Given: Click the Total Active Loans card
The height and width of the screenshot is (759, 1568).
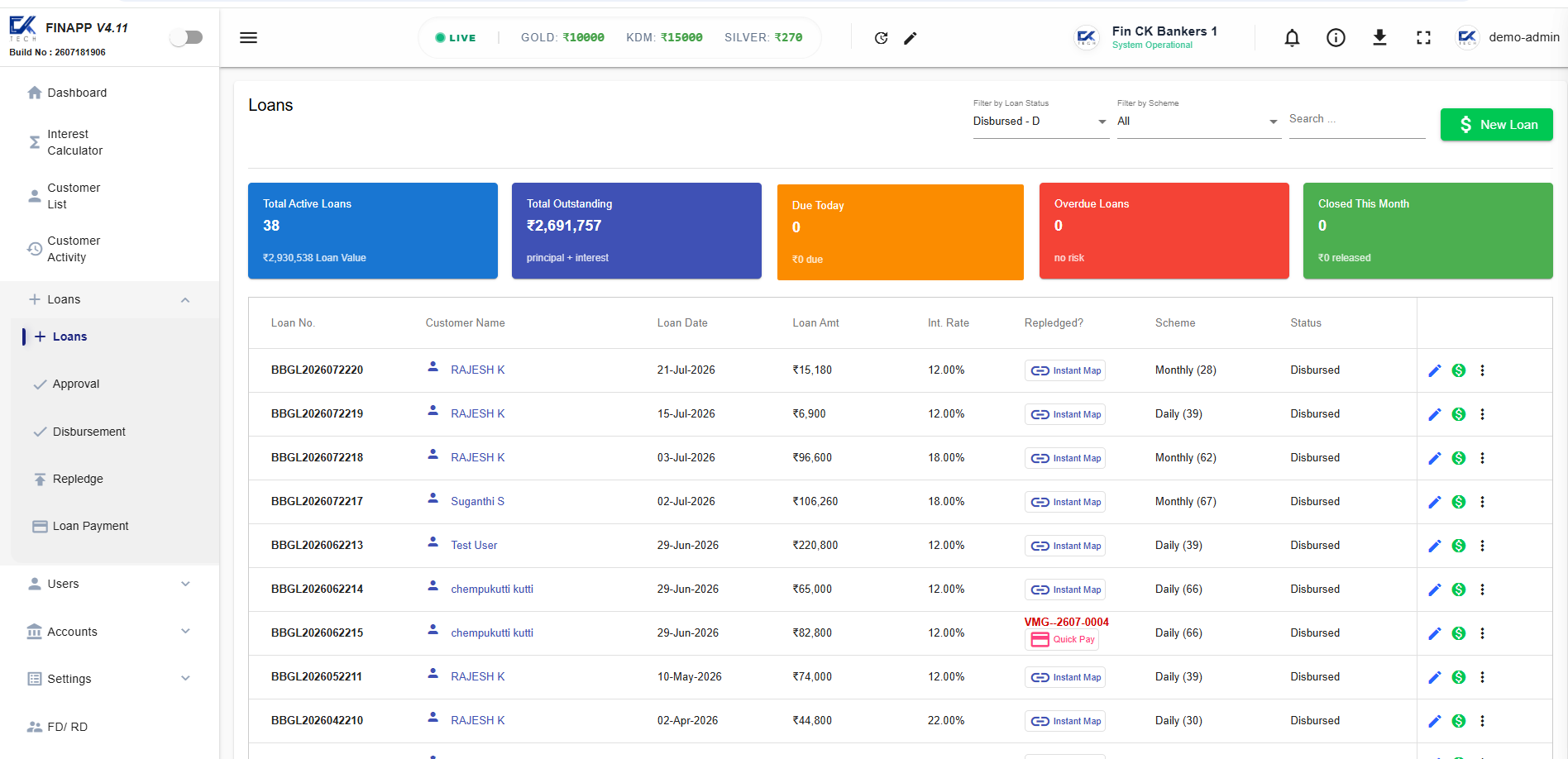Looking at the screenshot, I should pyautogui.click(x=373, y=231).
